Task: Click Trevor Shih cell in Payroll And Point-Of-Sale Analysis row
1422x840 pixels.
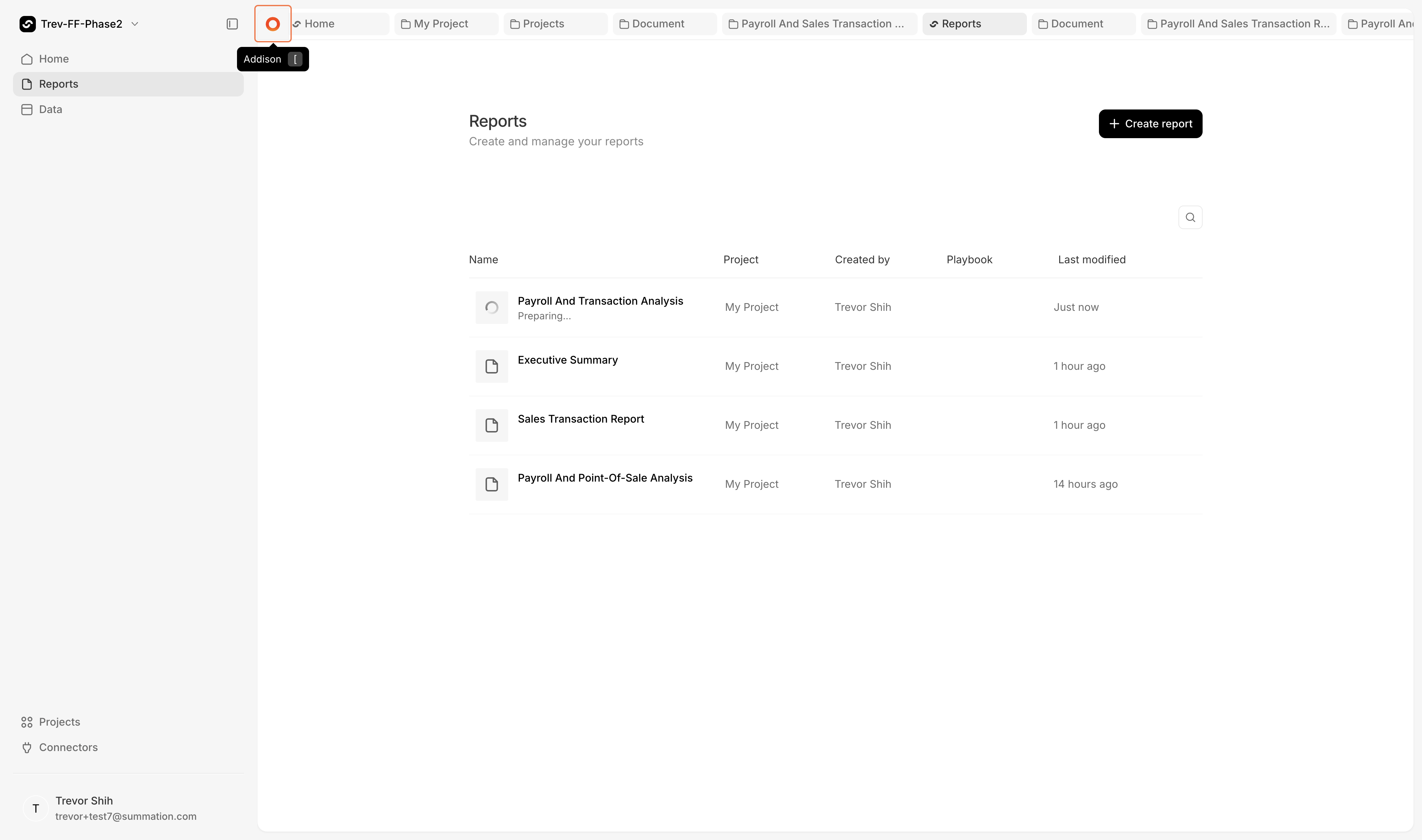Action: tap(863, 484)
